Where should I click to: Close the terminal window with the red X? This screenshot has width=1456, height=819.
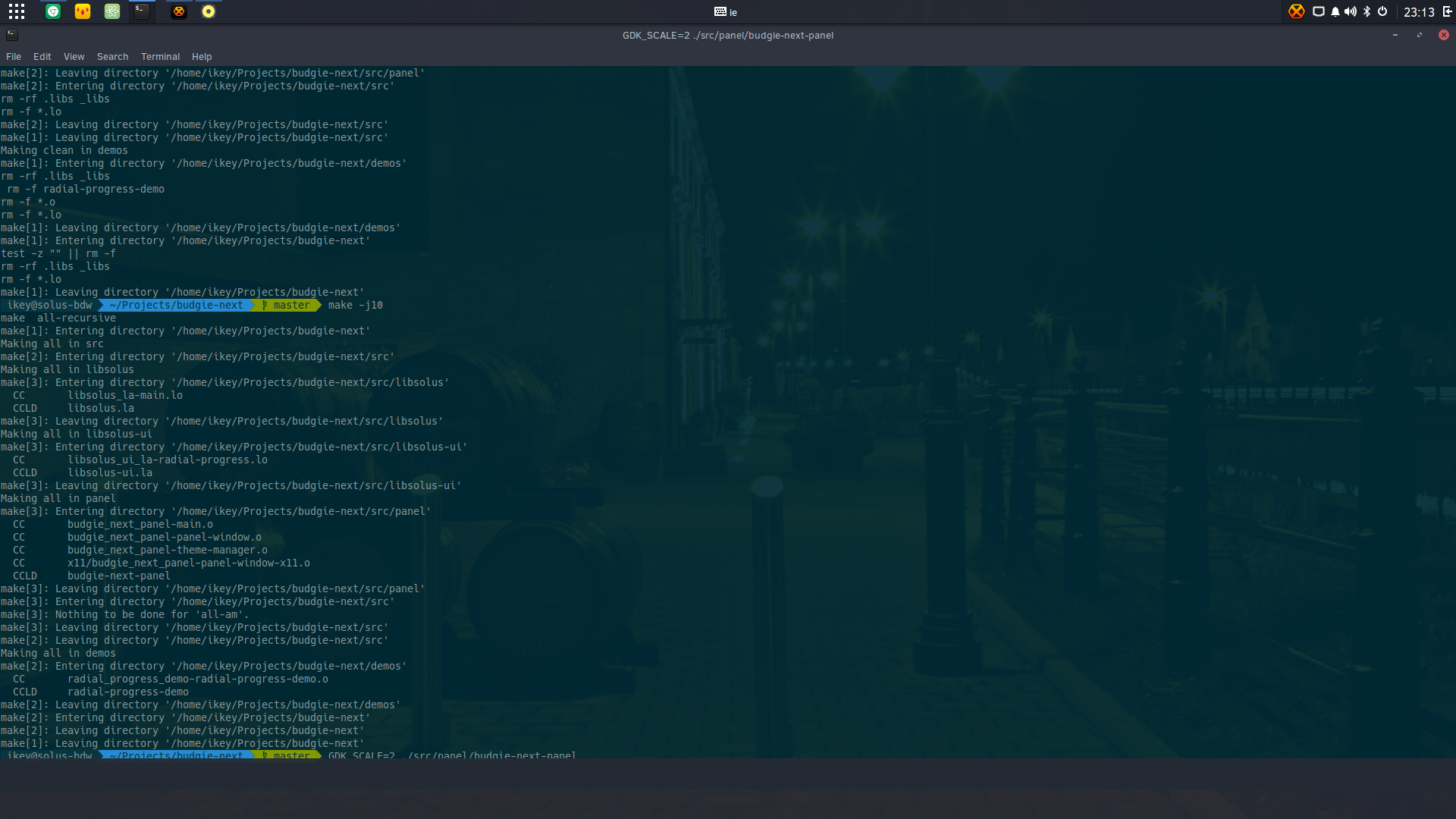[1444, 35]
